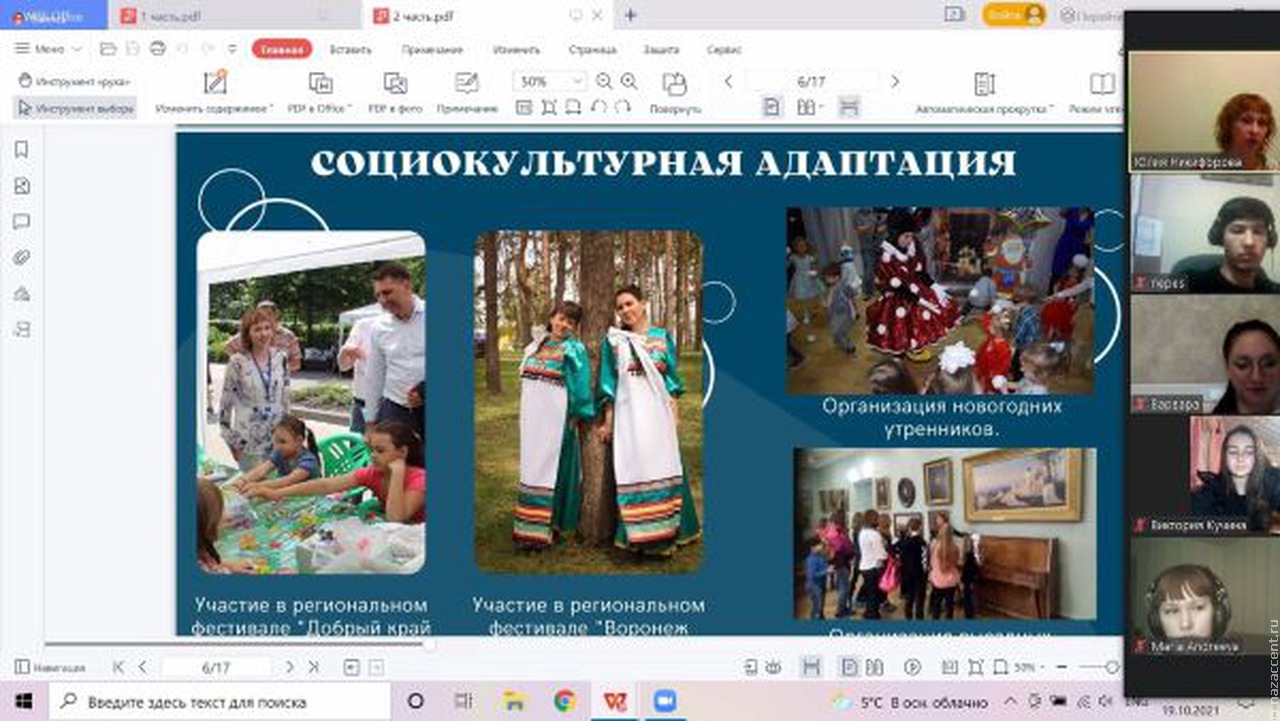
Task: Switch to the 1 часть.pdf document tab
Action: (234, 15)
